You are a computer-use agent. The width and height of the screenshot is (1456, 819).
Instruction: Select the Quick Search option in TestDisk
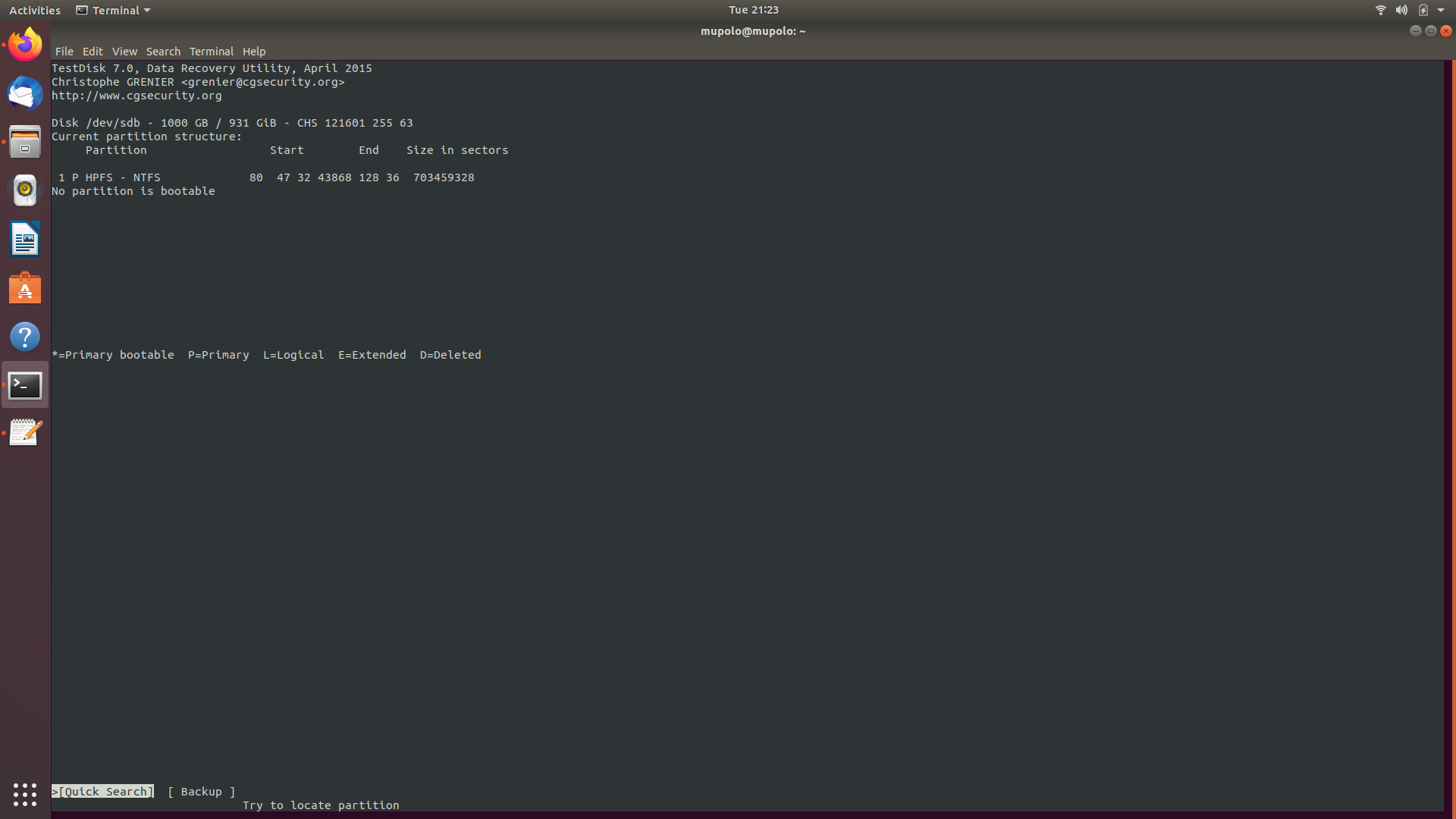[102, 791]
